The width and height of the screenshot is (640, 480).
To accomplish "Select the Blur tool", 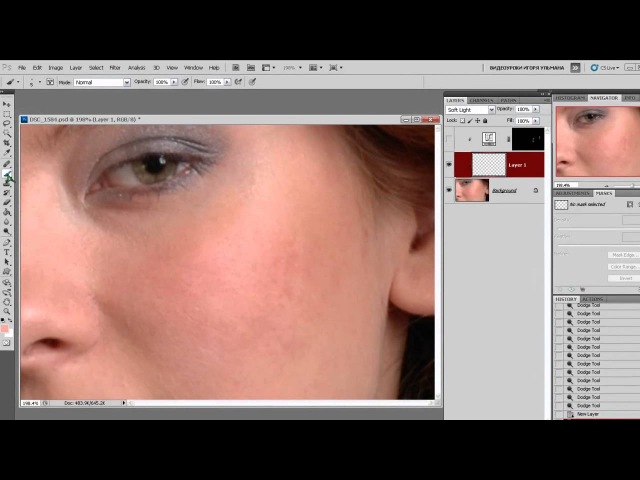I will click(7, 222).
